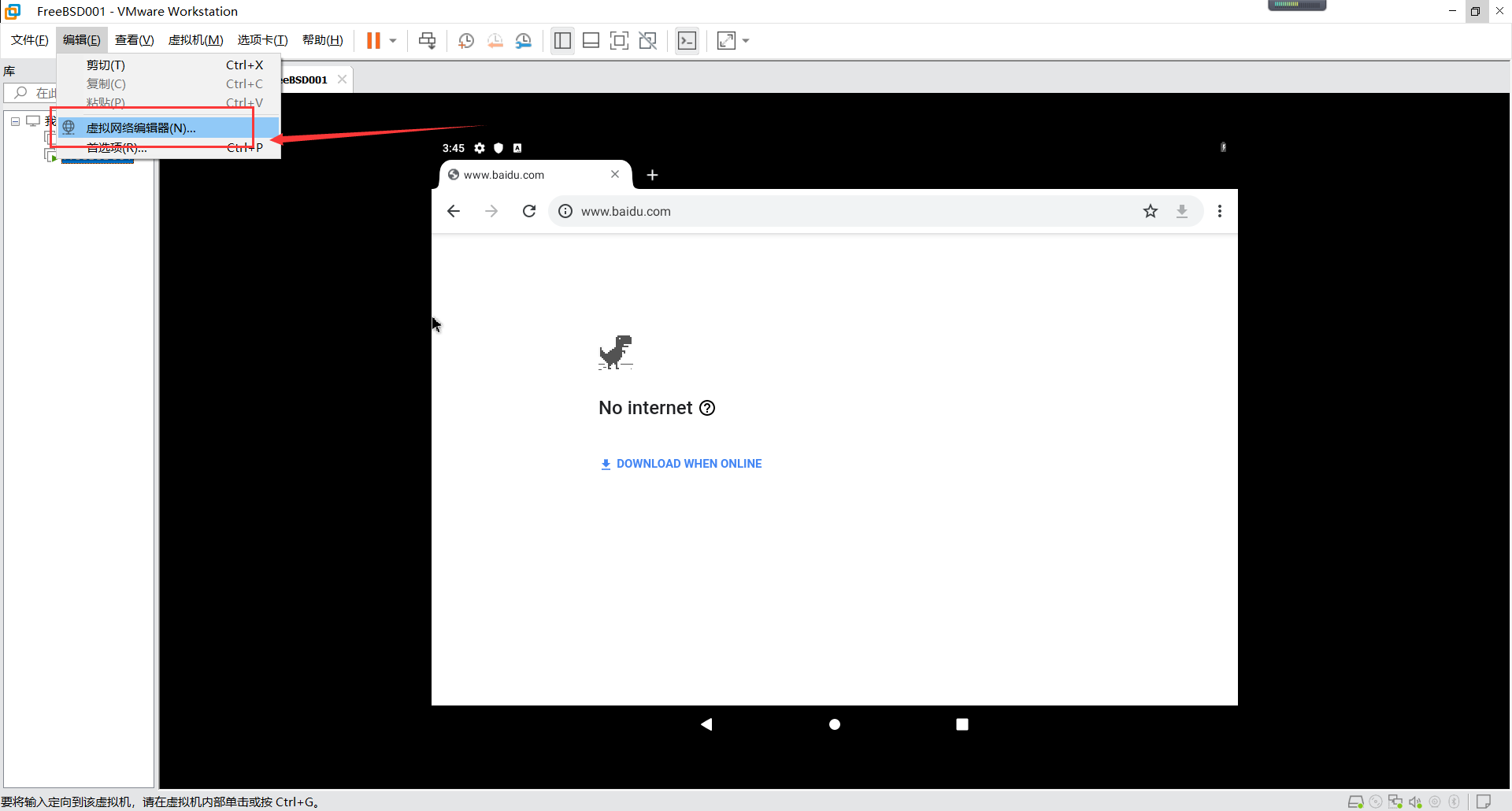Open the dropdown arrow next to stretch icon
1512x811 pixels.
point(746,41)
